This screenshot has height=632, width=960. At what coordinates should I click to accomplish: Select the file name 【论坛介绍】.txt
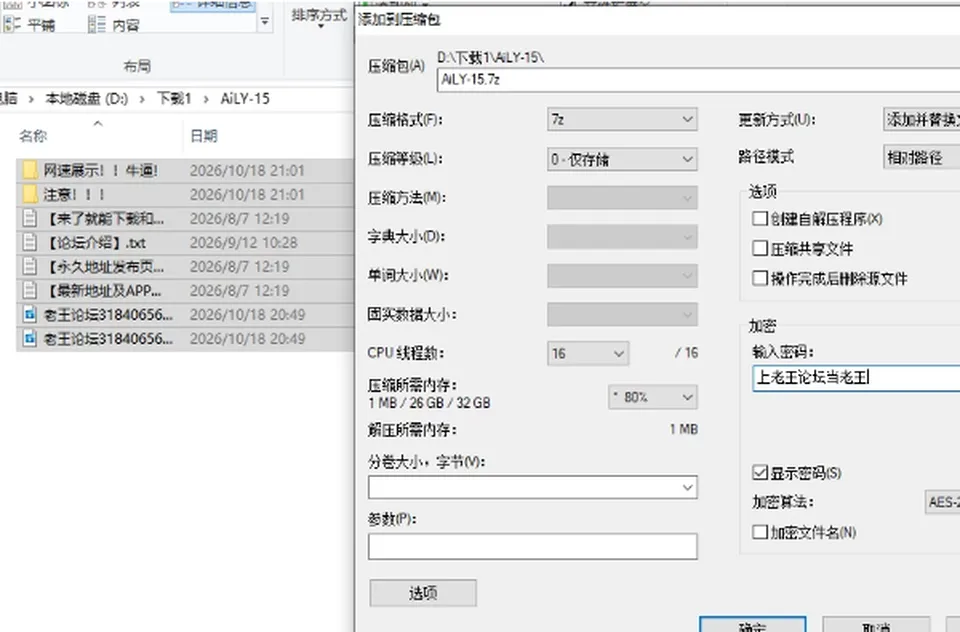coord(95,243)
